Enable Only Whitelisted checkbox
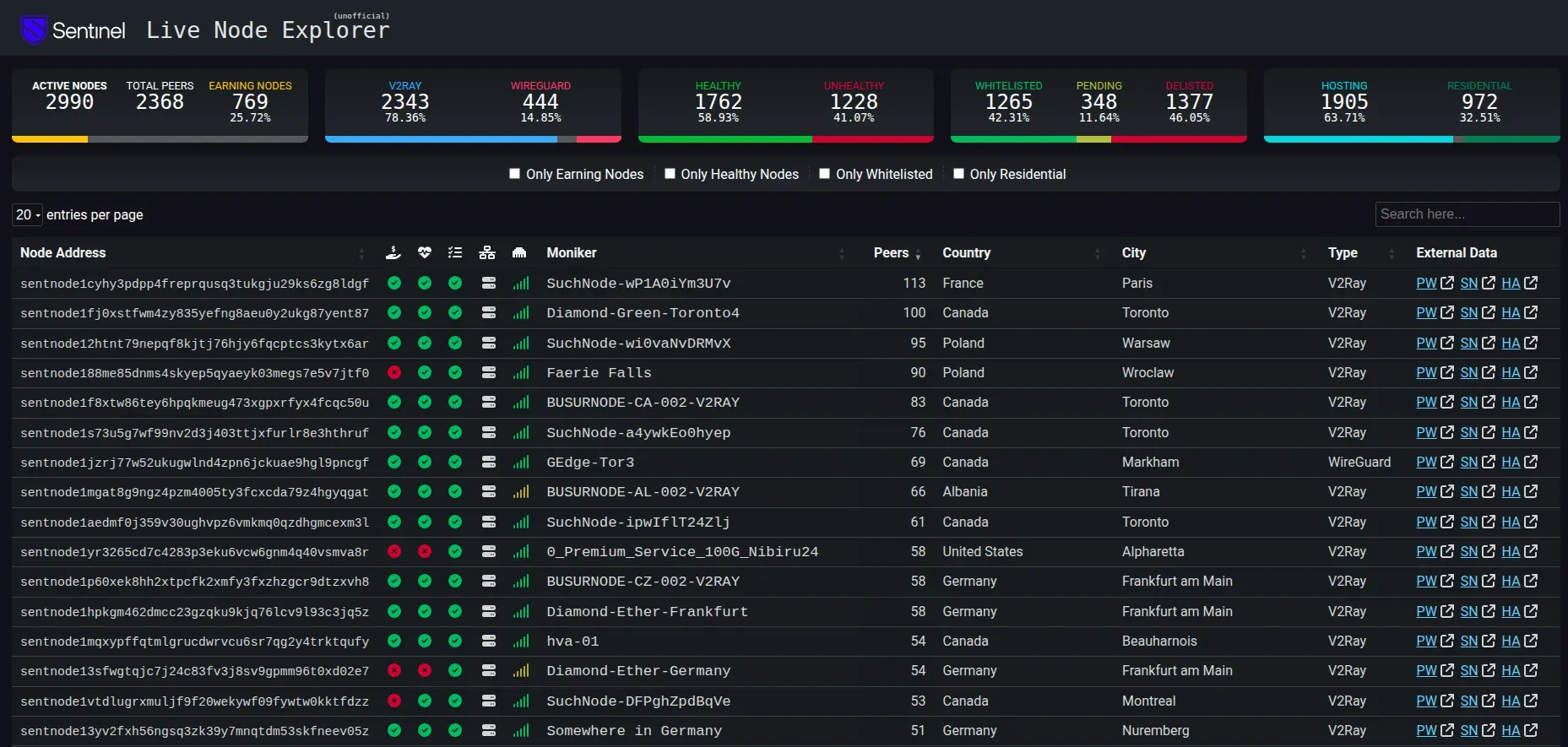 tap(824, 173)
